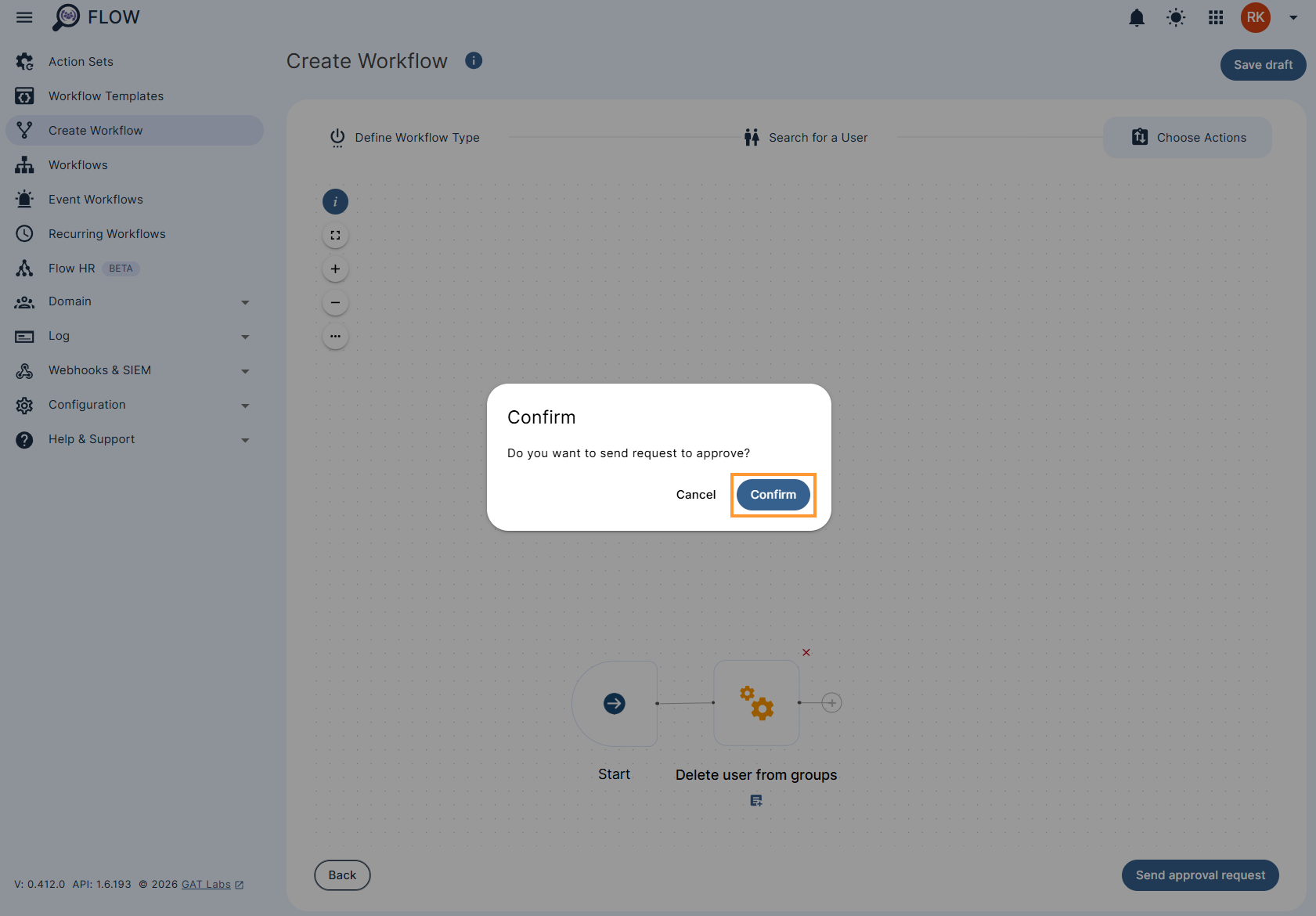Open Event Workflows
The width and height of the screenshot is (1316, 916).
tap(96, 199)
